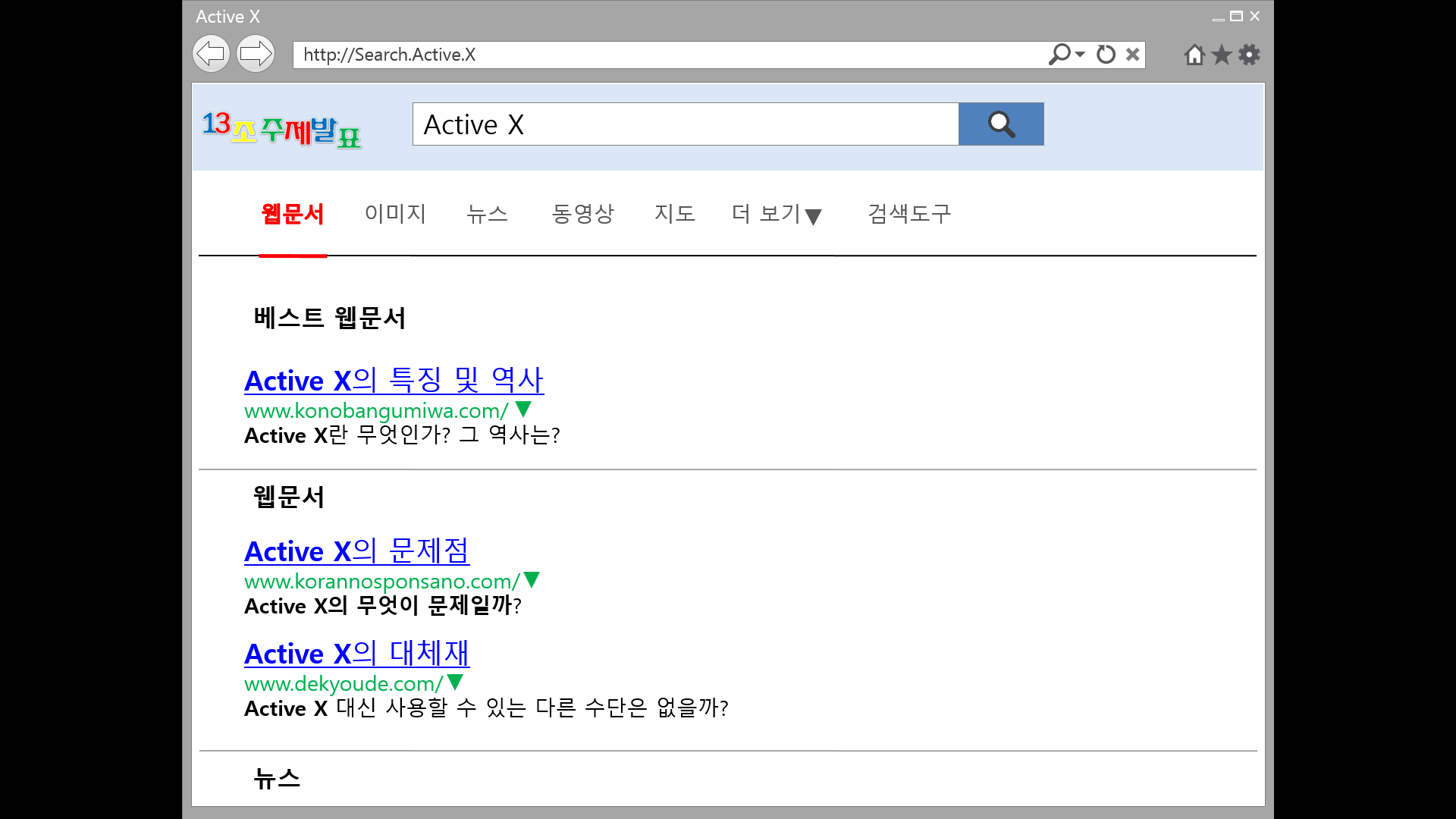Screen dimensions: 1456x819
Task: Open the browser settings gear icon
Action: 1249,54
